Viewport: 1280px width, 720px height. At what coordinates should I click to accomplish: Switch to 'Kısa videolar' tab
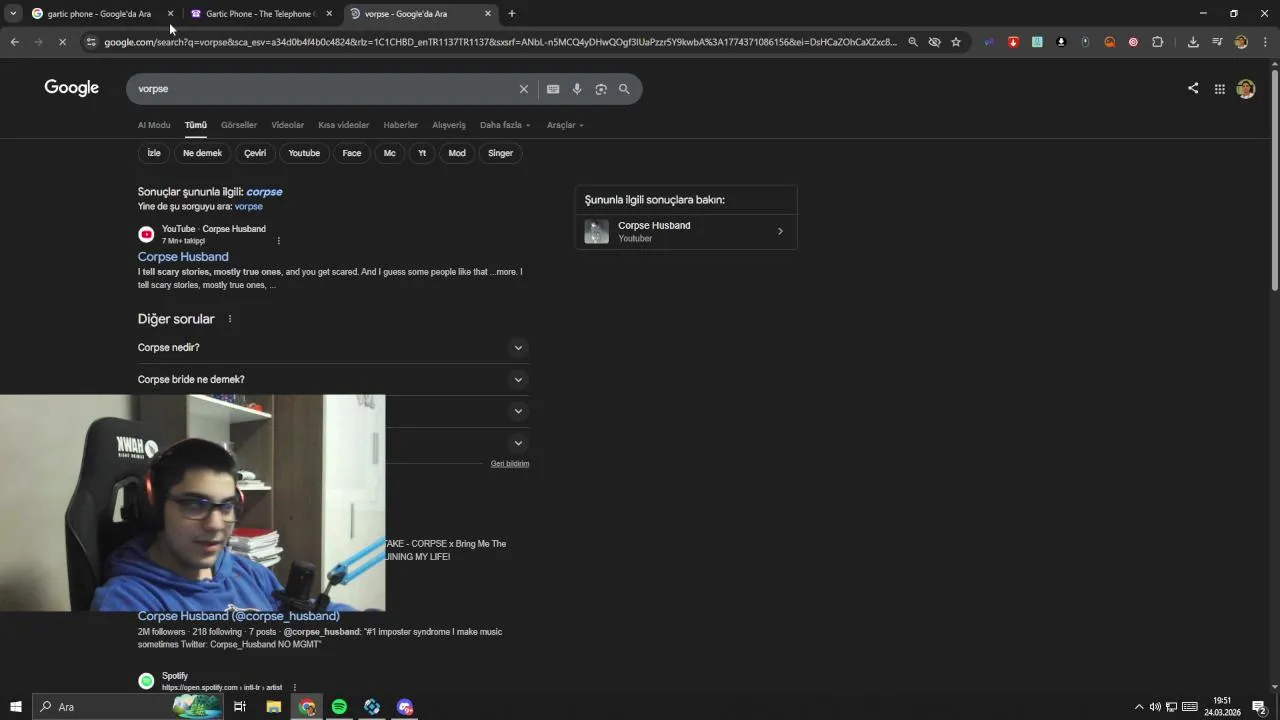pyautogui.click(x=344, y=125)
